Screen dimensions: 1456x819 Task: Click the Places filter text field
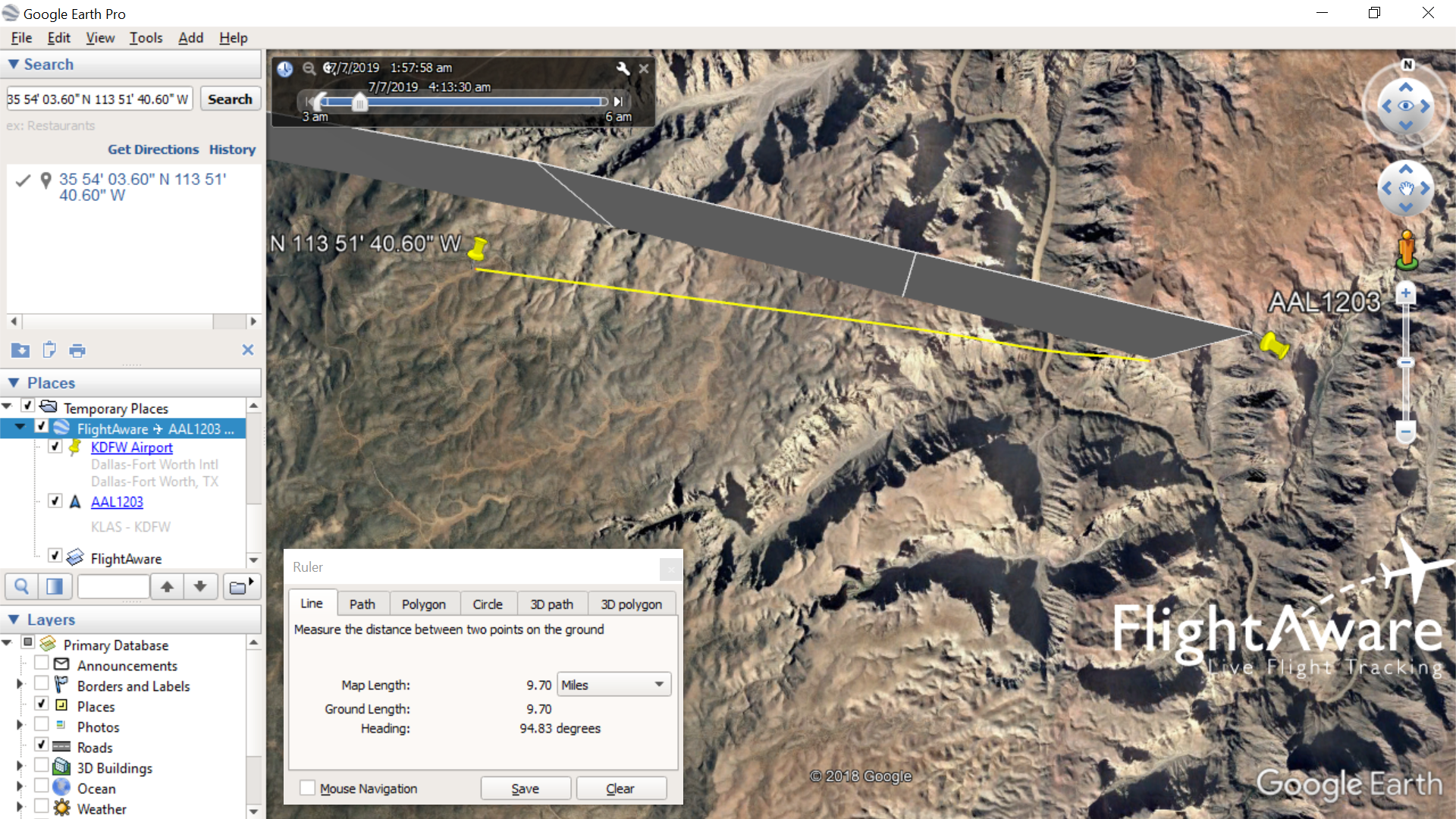(113, 586)
